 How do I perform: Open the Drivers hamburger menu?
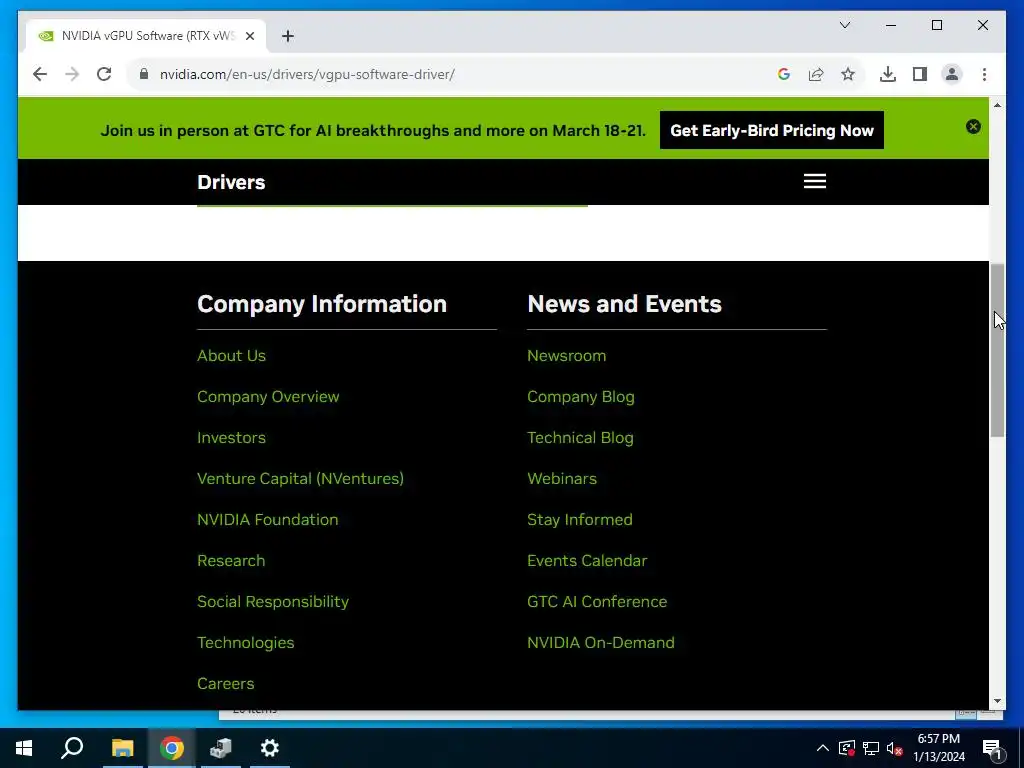point(814,181)
